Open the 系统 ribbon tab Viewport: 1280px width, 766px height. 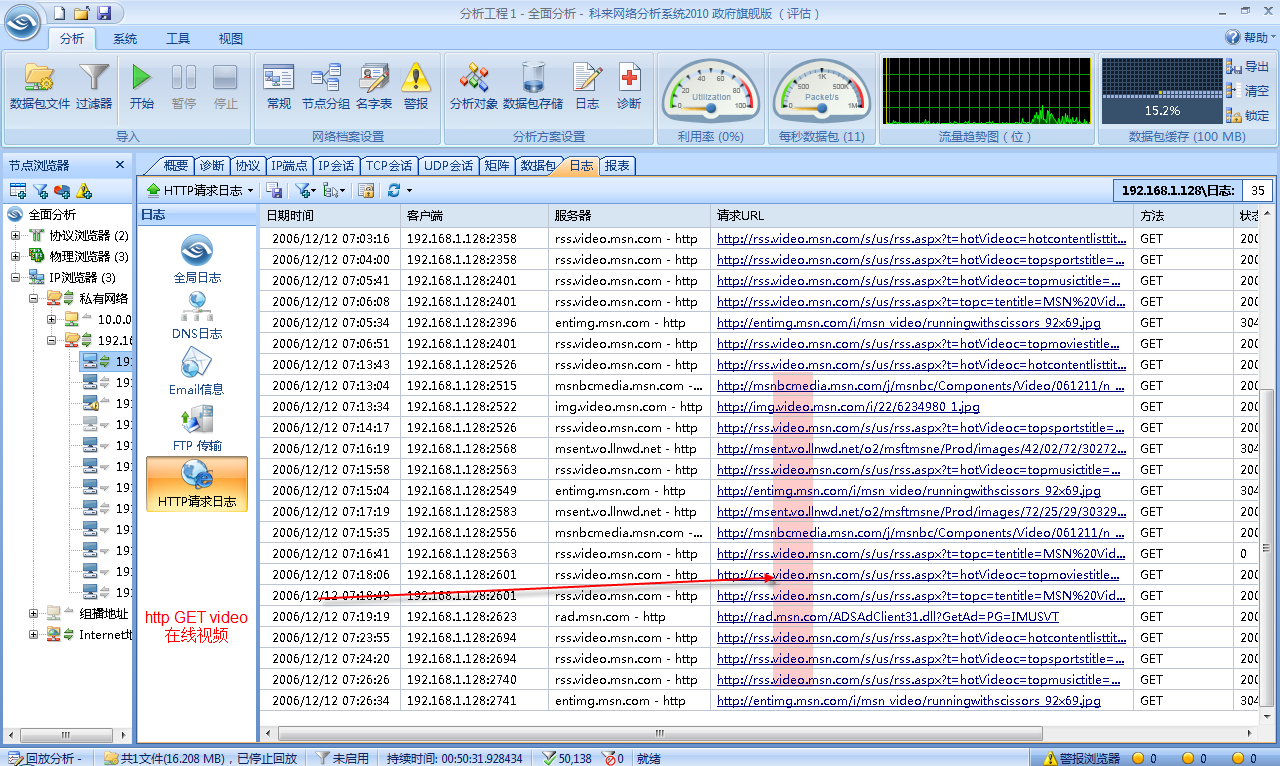125,39
